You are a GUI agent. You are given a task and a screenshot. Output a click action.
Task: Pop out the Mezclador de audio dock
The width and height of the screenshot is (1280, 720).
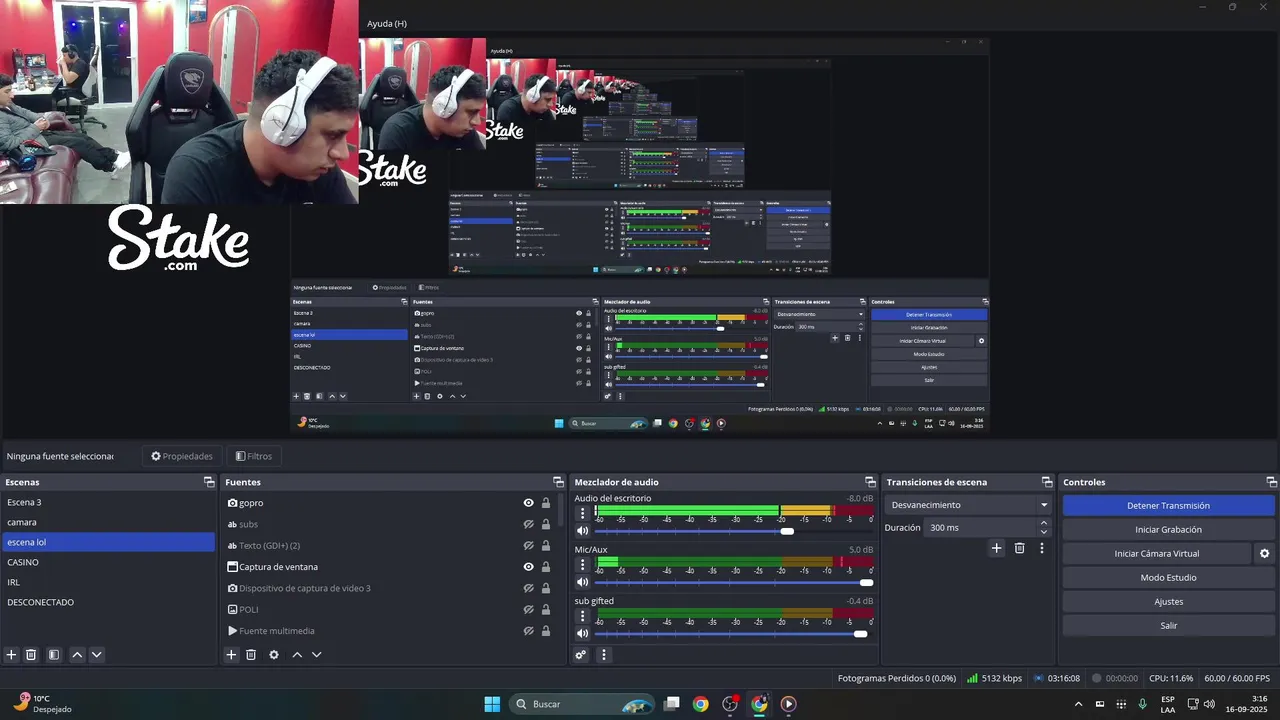coord(870,482)
